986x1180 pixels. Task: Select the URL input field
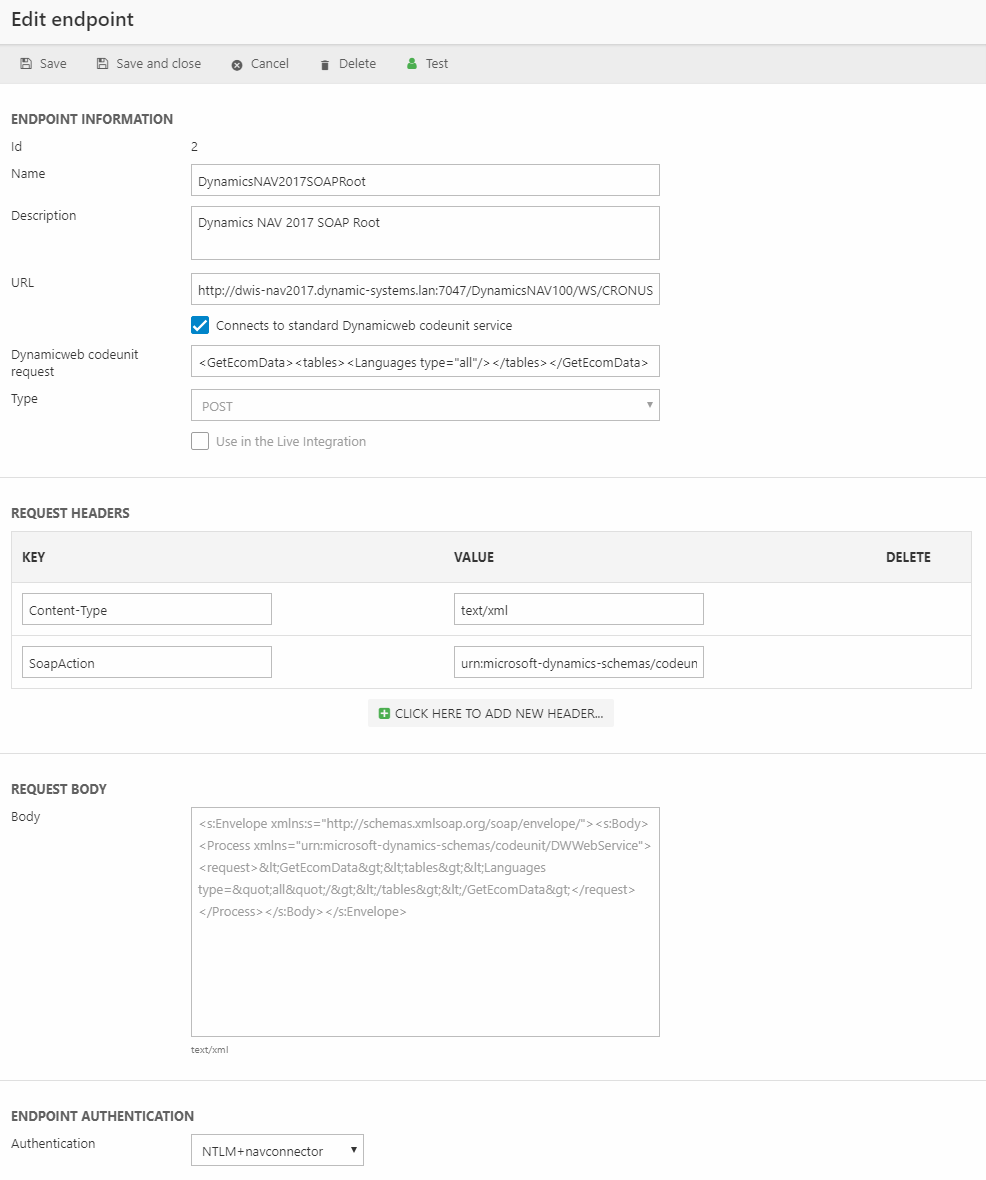pyautogui.click(x=425, y=289)
